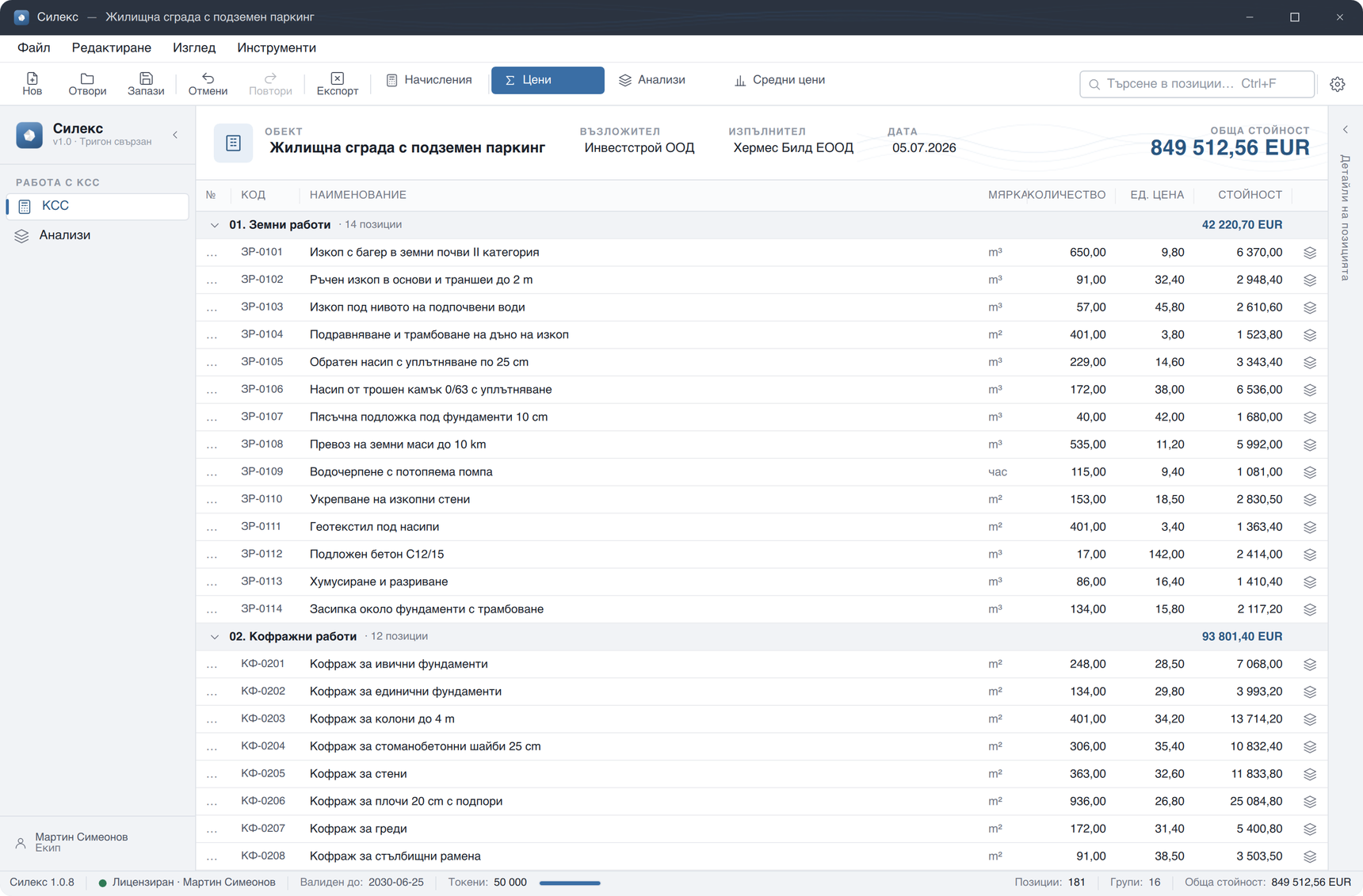Screen dimensions: 1363x896
Task: Click row menu dots for ЗР-0111
Action: 212,528
